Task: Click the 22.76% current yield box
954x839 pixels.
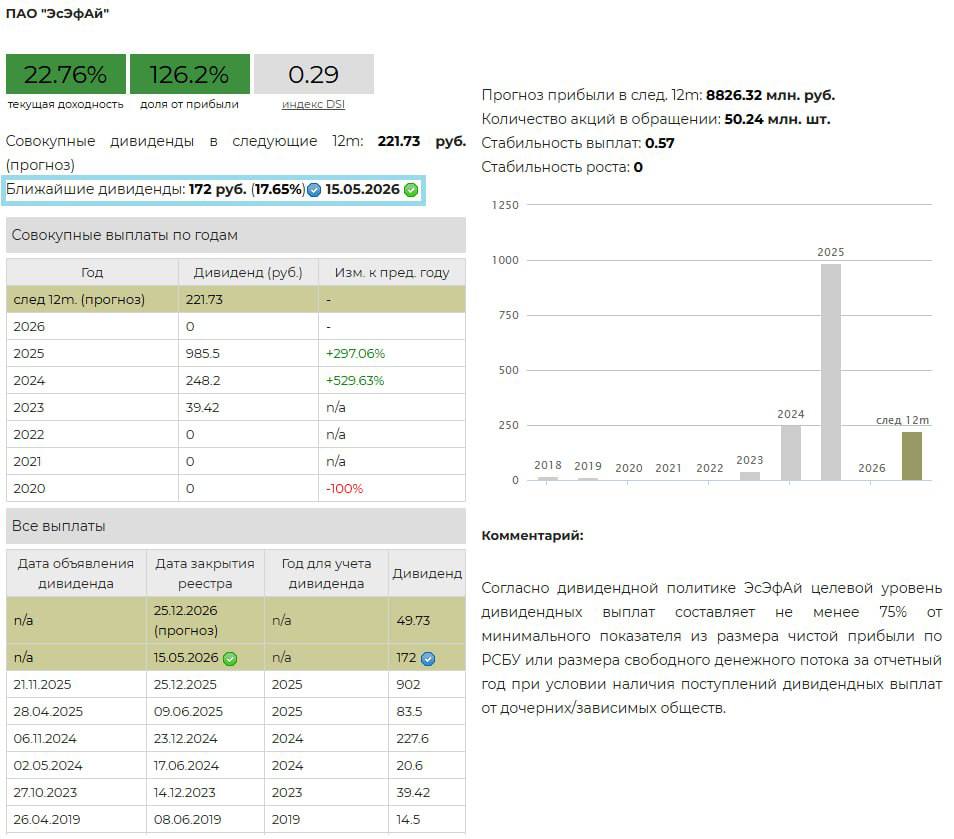Action: tap(66, 75)
